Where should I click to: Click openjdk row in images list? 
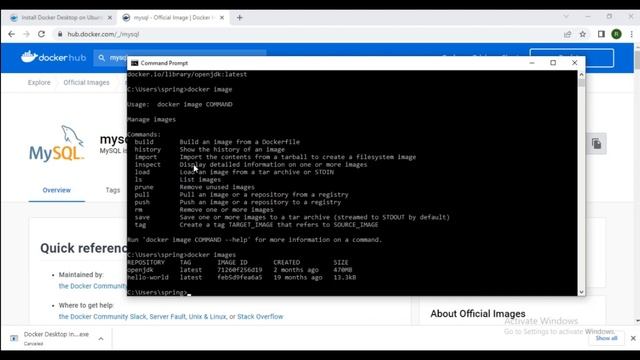point(240,270)
